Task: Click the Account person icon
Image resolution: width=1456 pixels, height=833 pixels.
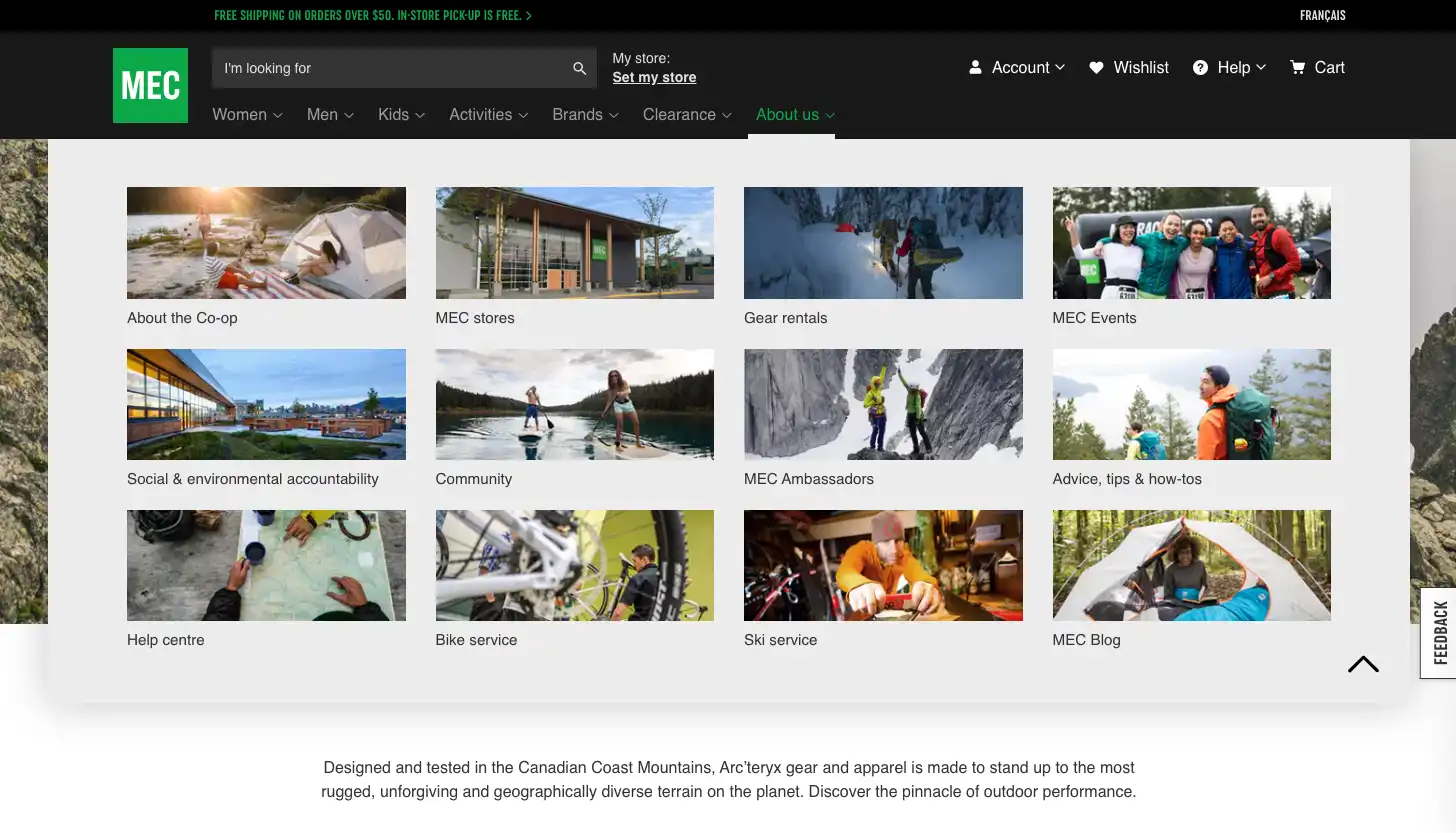Action: pos(975,67)
